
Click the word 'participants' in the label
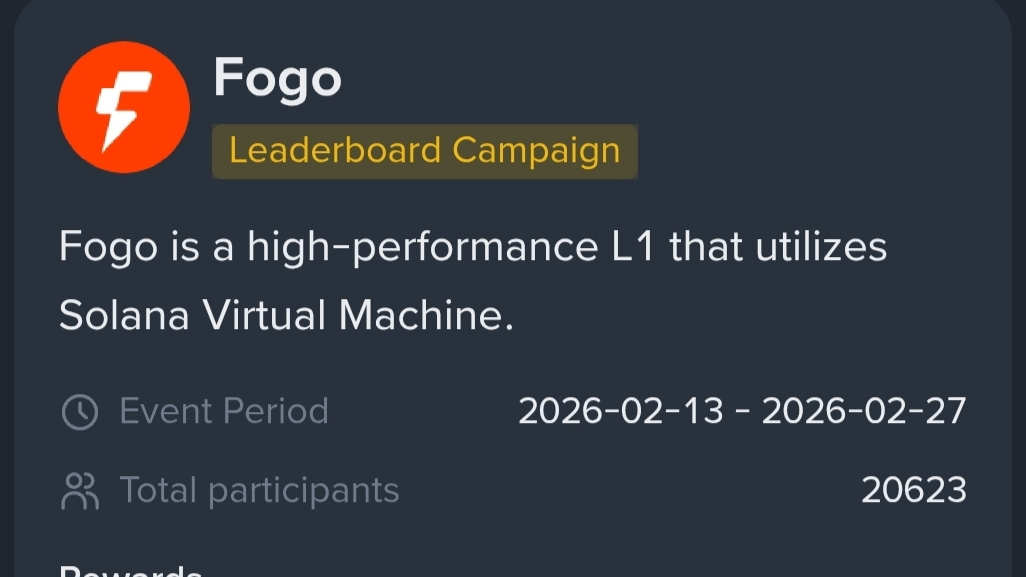click(303, 490)
